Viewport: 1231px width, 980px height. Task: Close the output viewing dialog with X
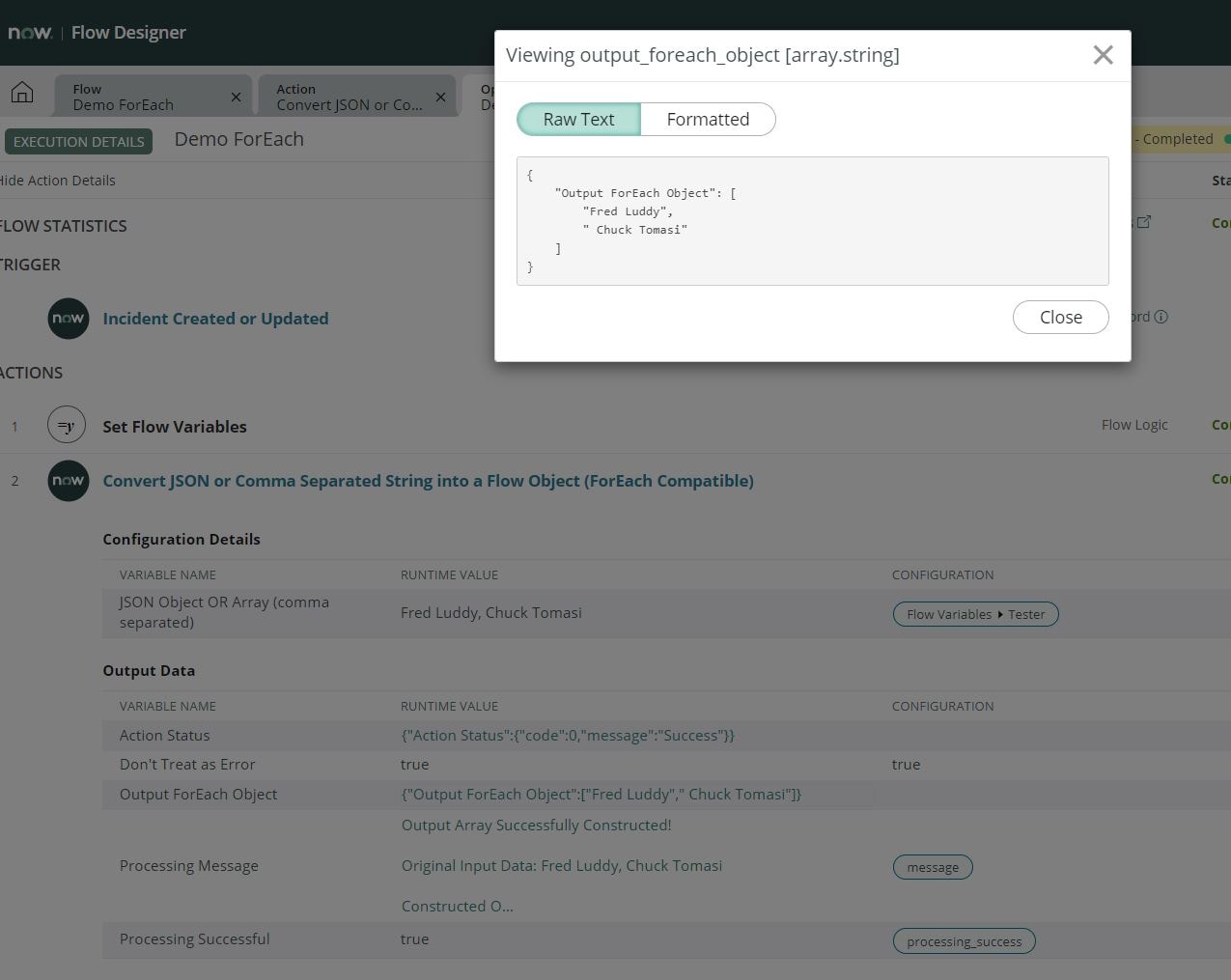click(1103, 55)
